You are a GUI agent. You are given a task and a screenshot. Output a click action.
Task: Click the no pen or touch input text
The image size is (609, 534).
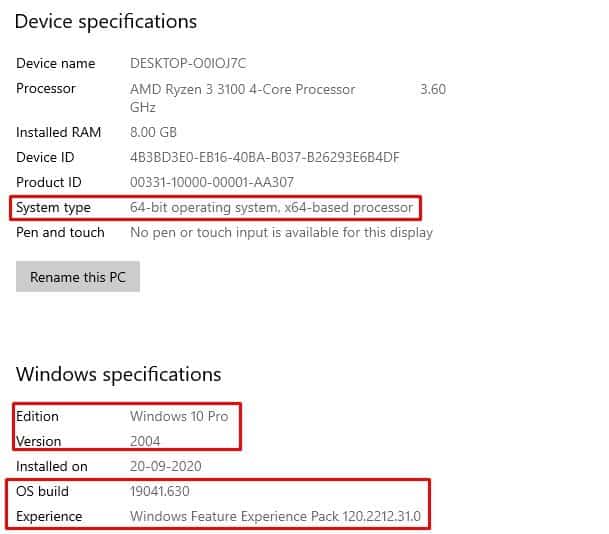point(281,232)
